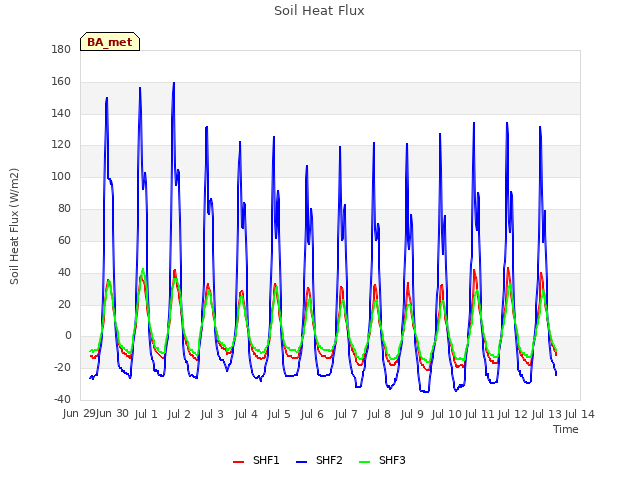Viewport: 640px width, 480px height.
Task: Toggle SHF3 series via legend label
Action: (392, 460)
